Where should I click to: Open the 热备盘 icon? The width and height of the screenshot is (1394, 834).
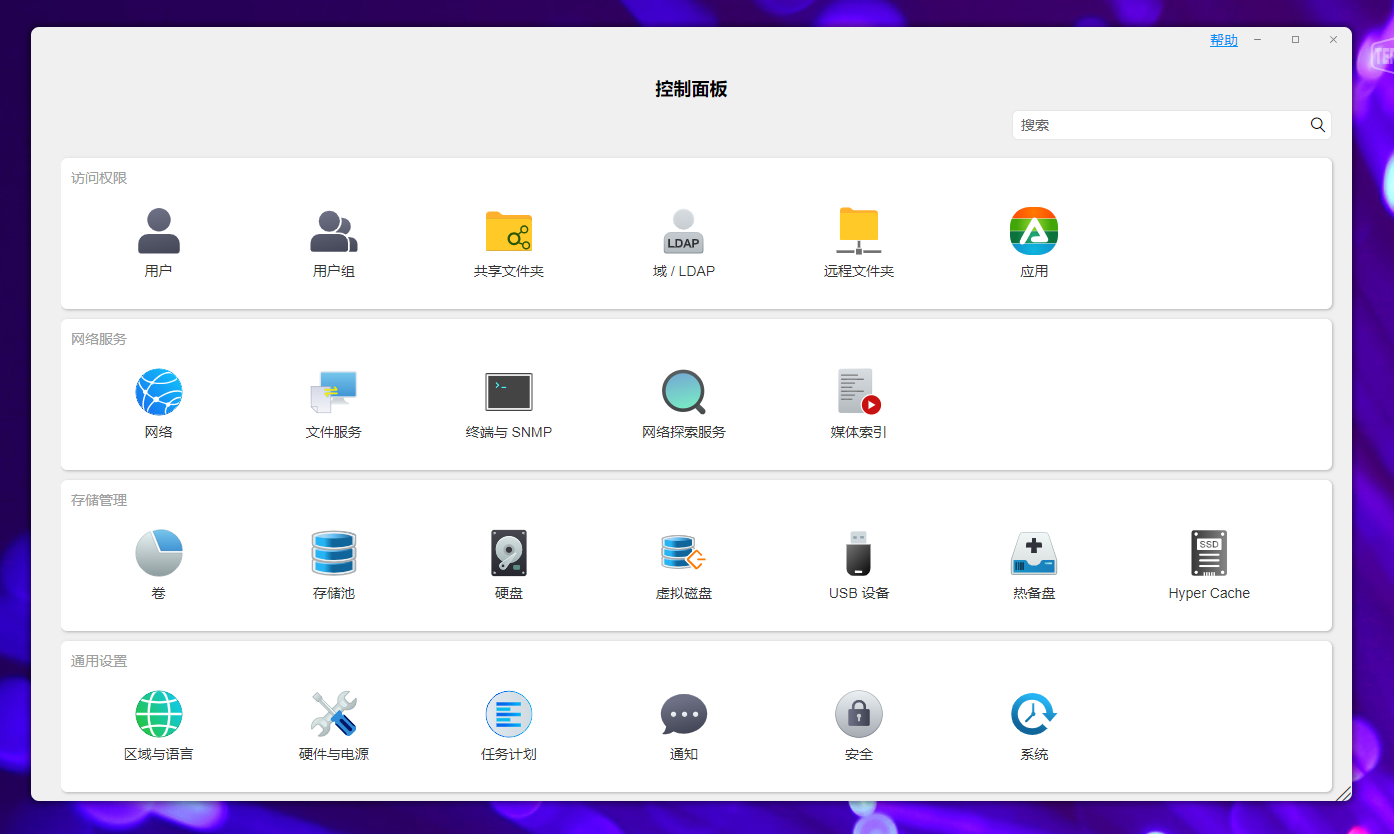pos(1034,553)
